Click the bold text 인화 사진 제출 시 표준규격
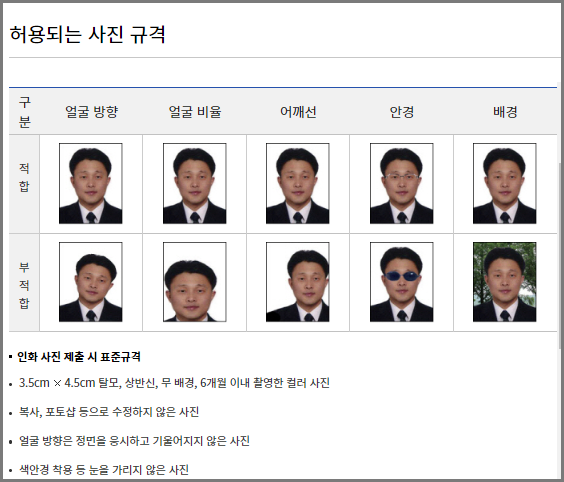This screenshot has height=482, width=564. click(x=79, y=357)
